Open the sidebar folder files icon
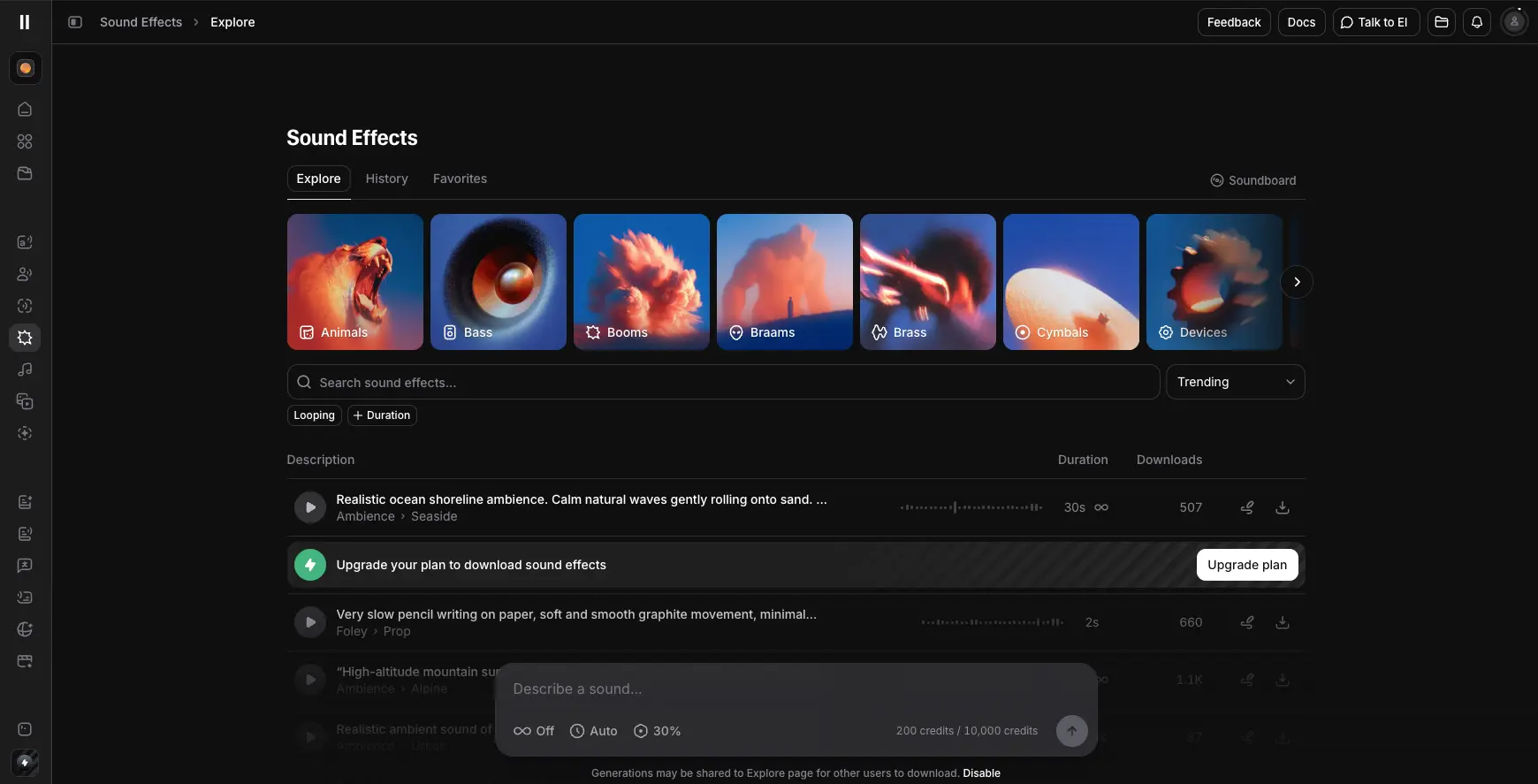Viewport: 1538px width, 784px height. pos(25,173)
